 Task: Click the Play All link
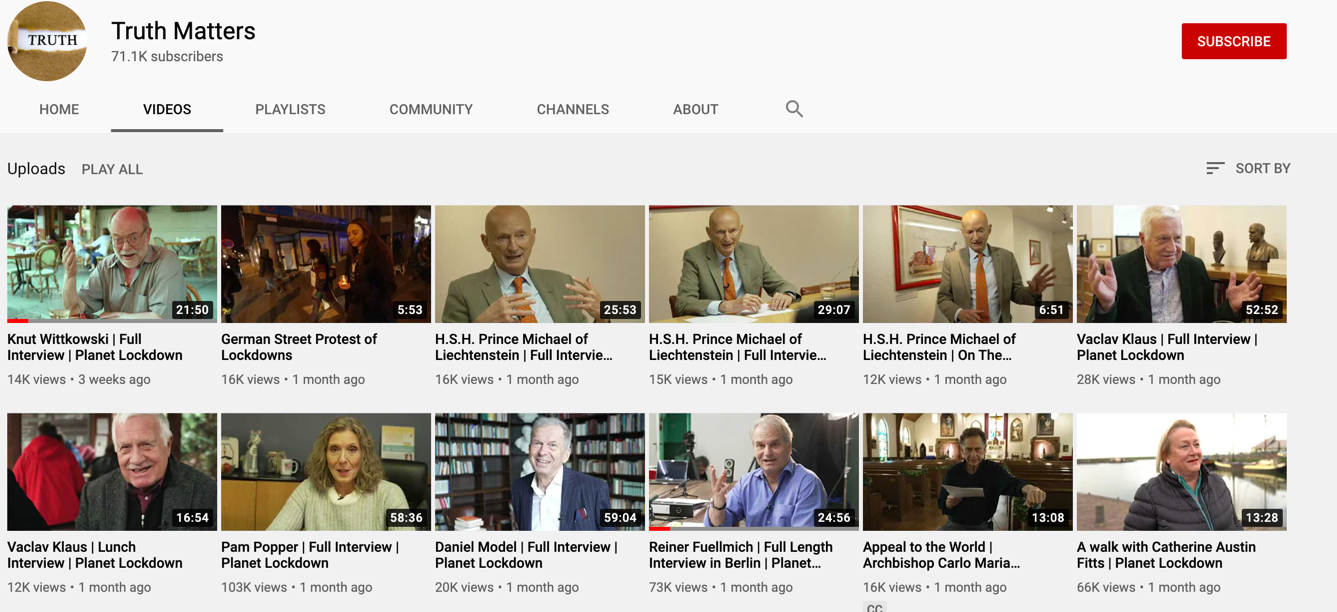(112, 169)
